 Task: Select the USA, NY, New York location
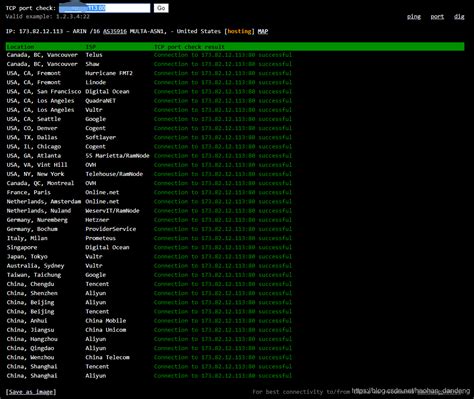[35, 174]
